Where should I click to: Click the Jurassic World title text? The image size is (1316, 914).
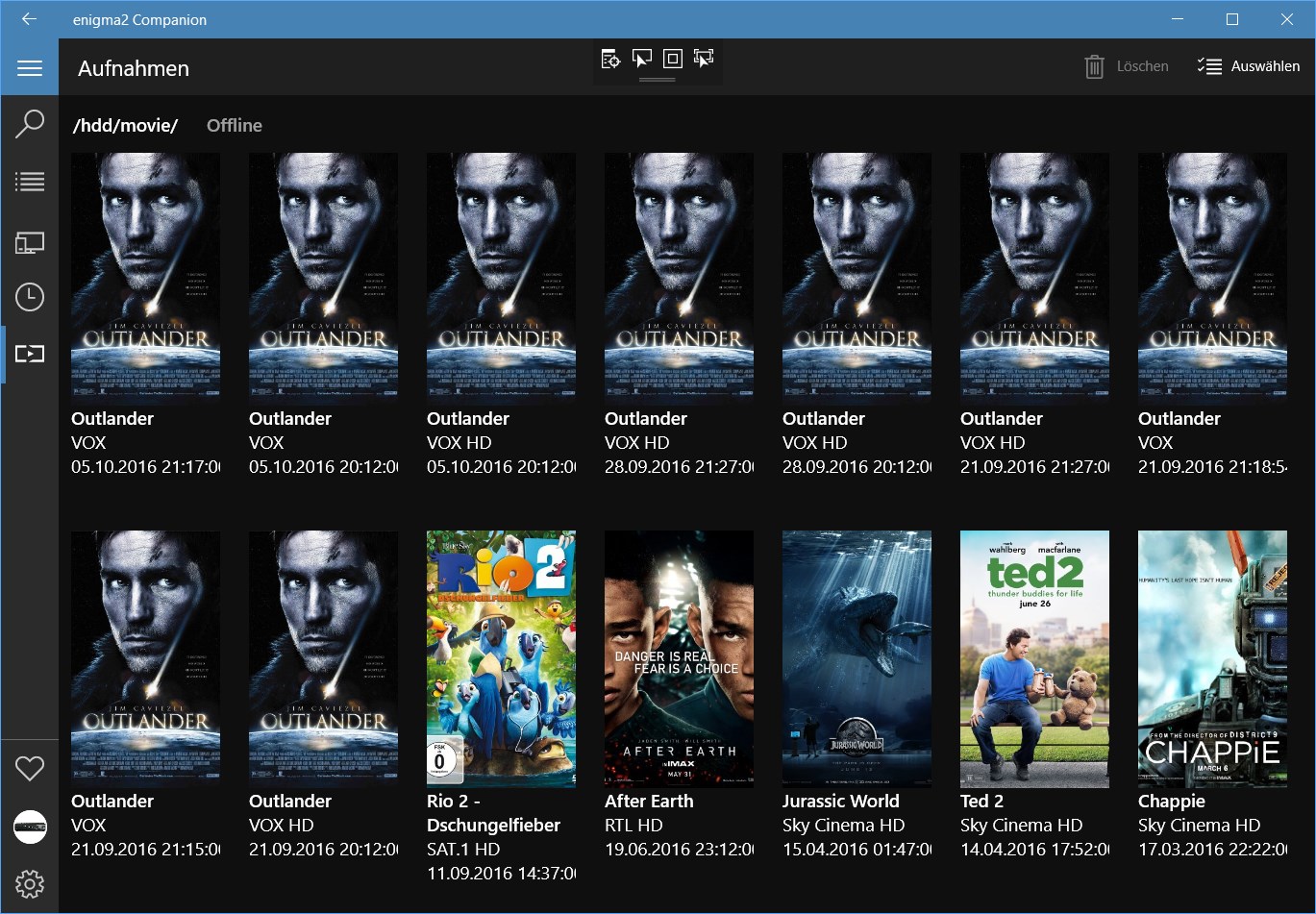tap(841, 801)
